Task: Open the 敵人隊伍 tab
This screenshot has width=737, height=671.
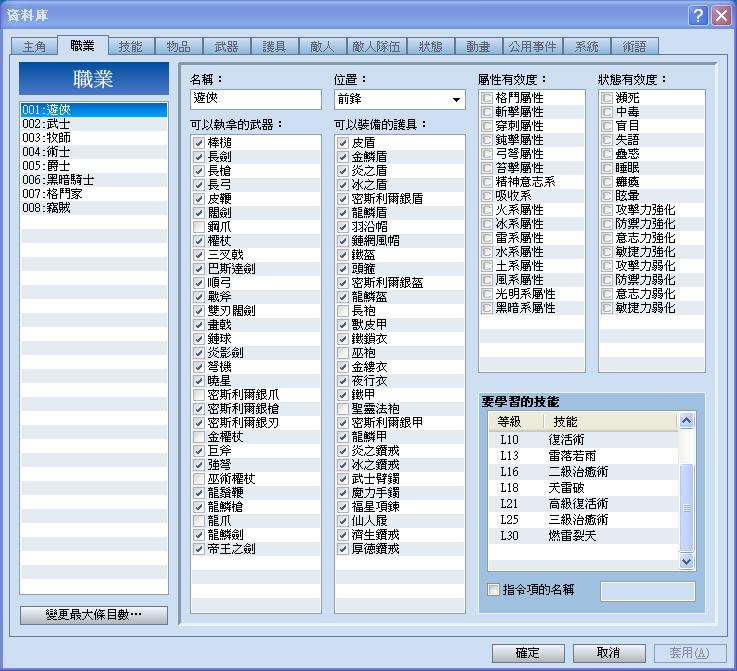Action: 376,47
